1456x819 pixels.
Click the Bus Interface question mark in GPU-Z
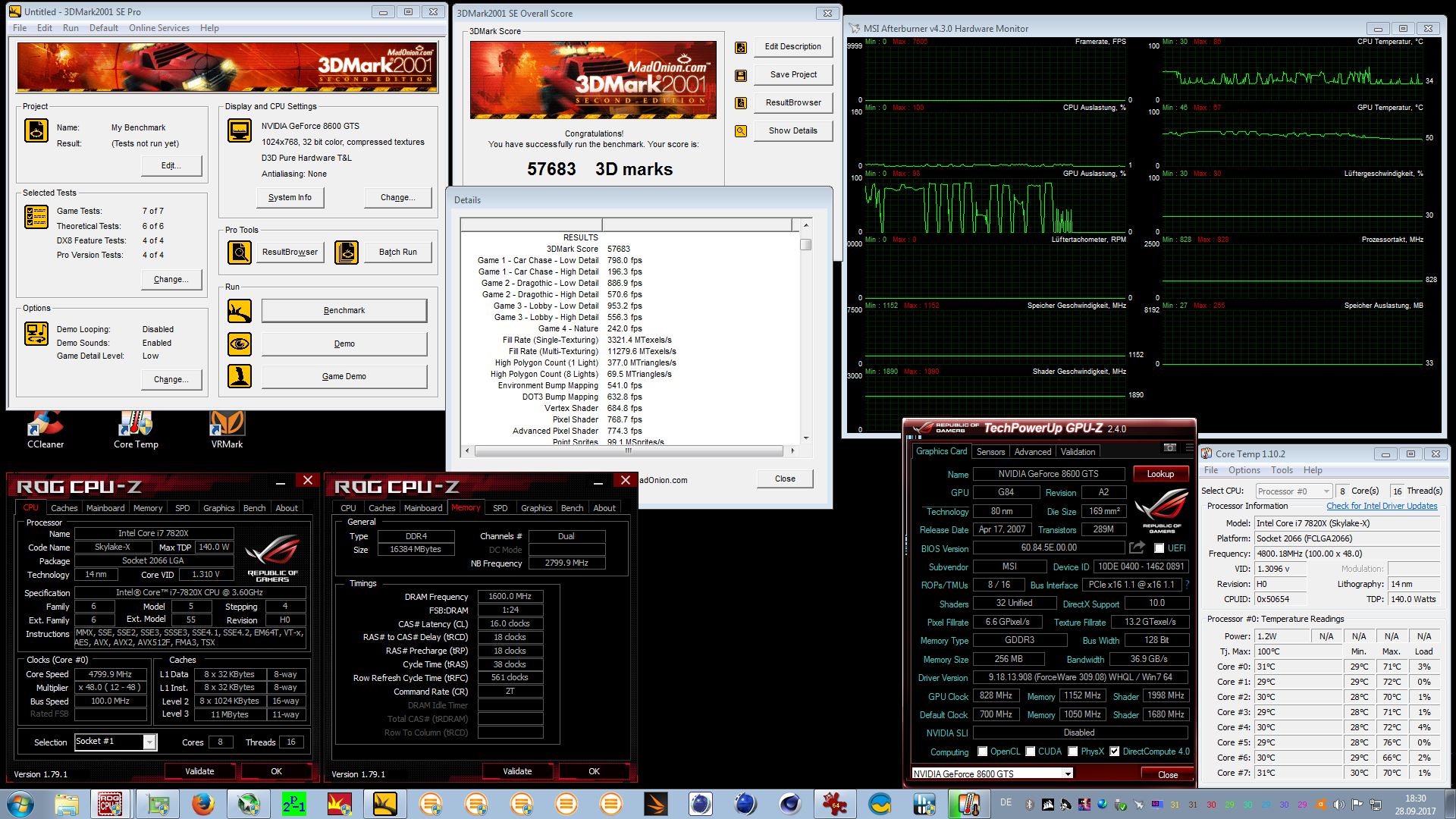tap(1187, 585)
